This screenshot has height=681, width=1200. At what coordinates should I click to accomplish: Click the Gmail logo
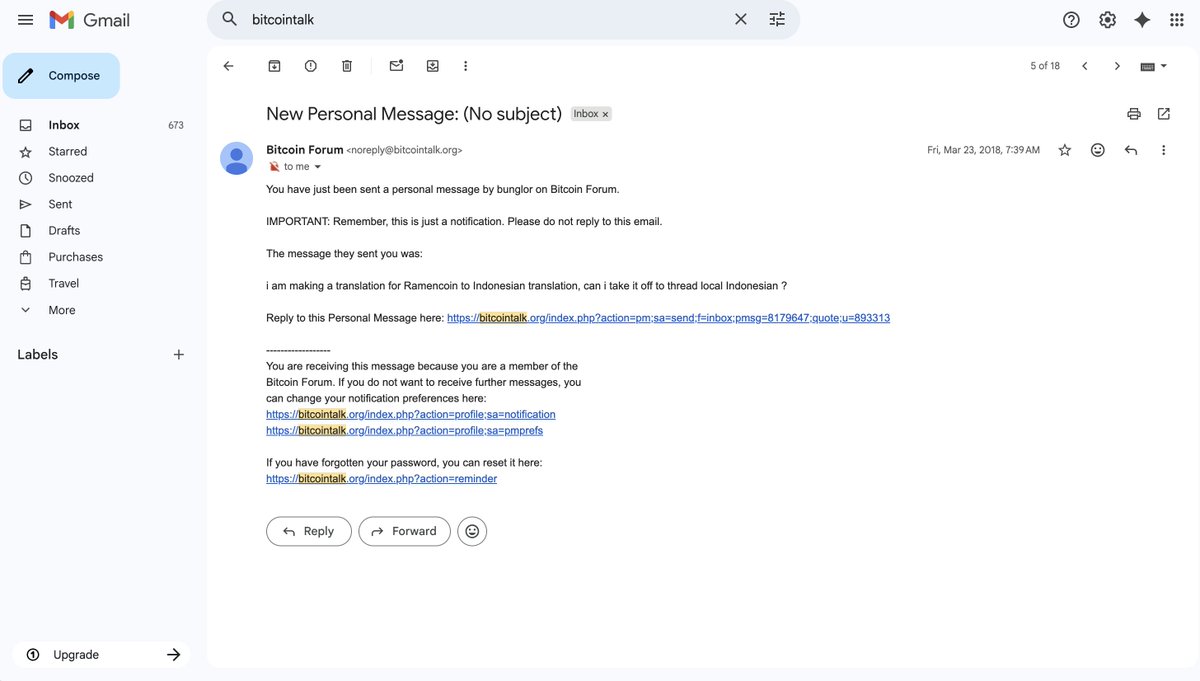point(90,20)
